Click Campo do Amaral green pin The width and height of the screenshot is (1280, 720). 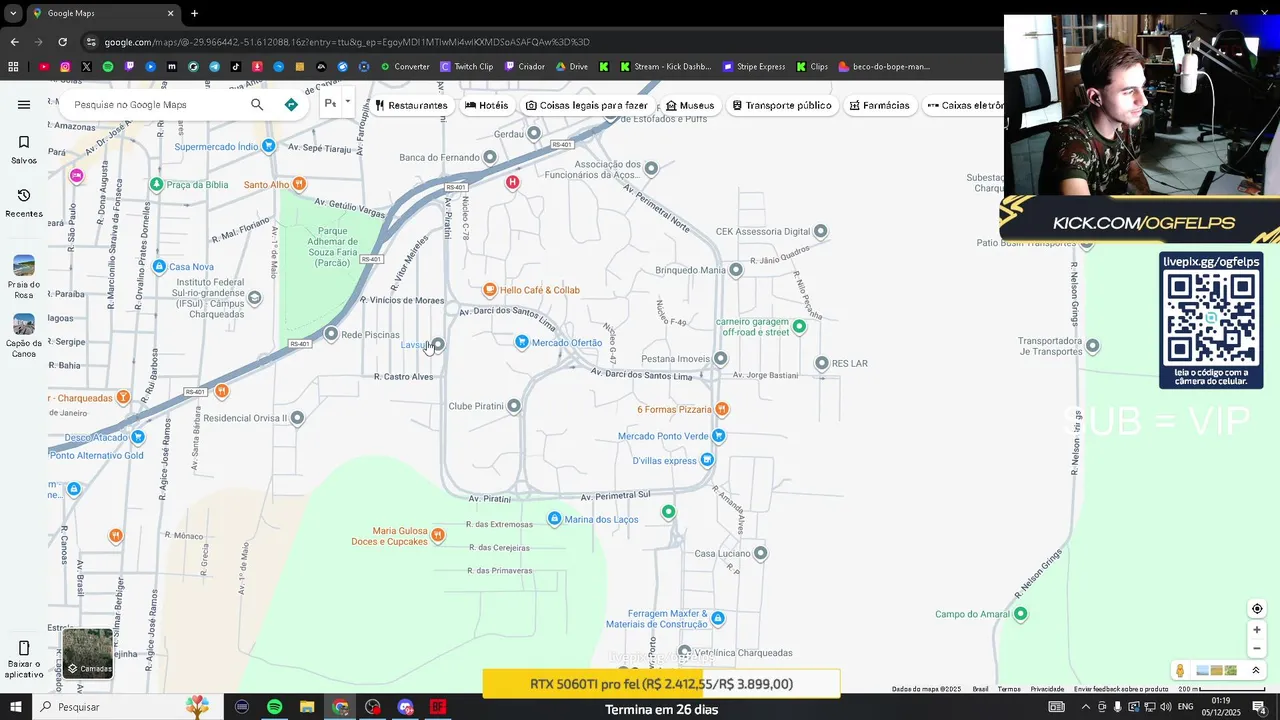click(x=1020, y=614)
